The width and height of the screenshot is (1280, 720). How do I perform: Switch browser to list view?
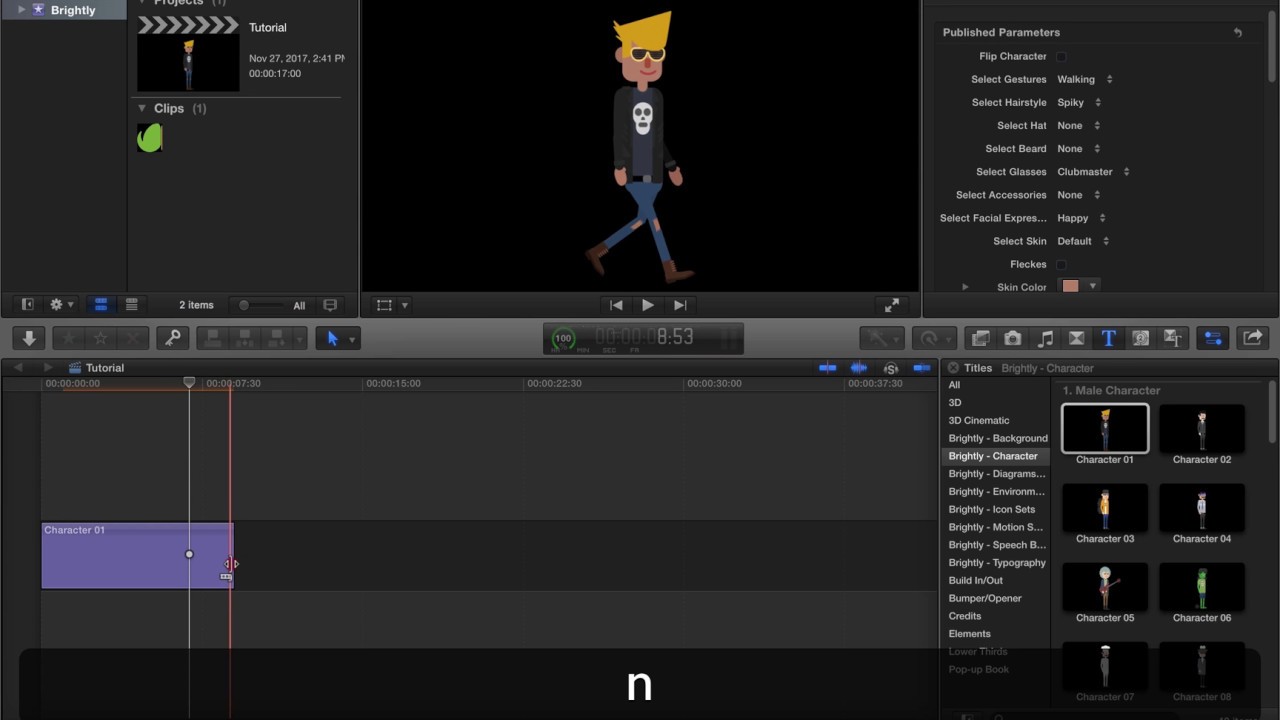click(131, 305)
